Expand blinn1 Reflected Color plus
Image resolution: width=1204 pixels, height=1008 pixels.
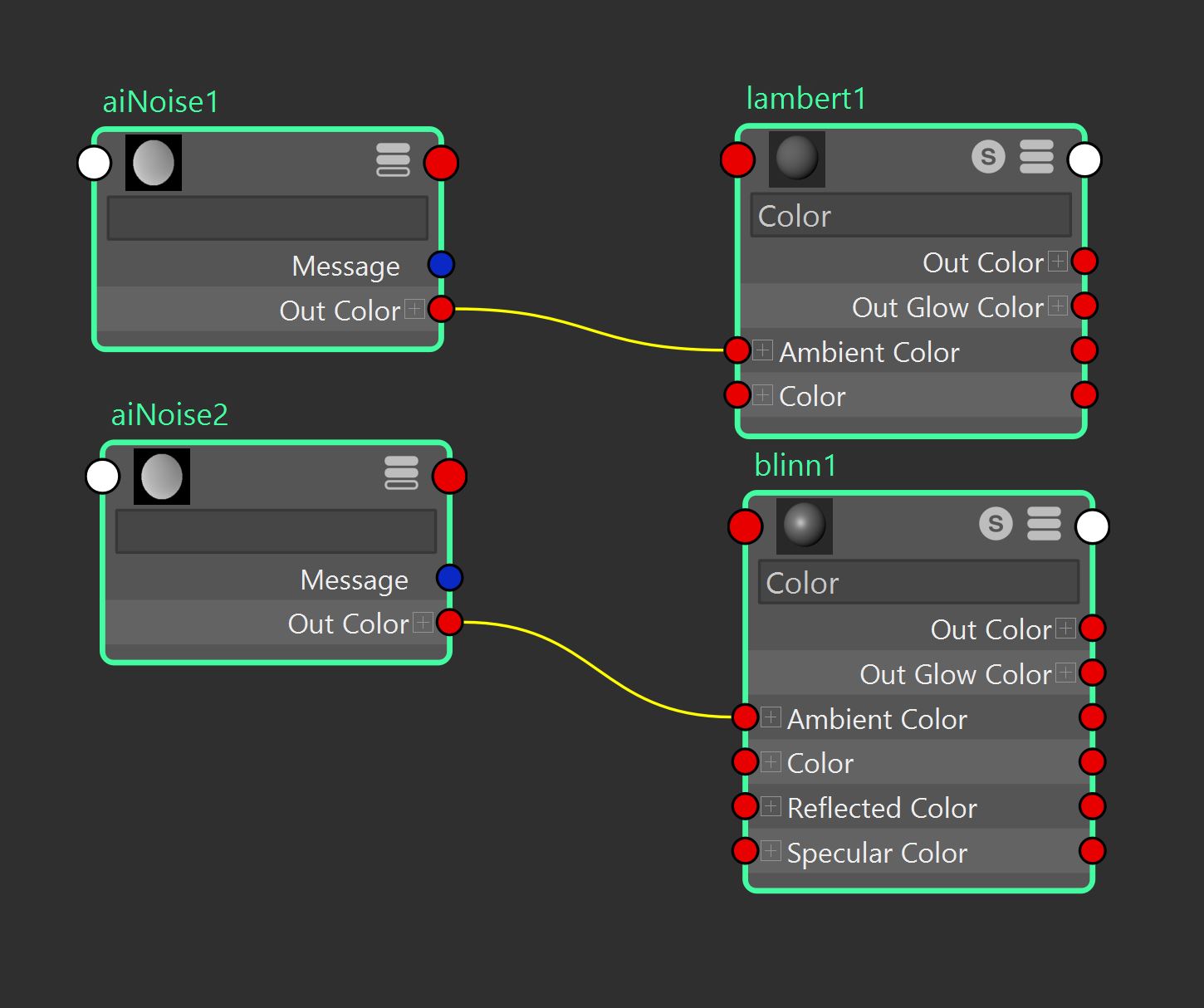click(x=771, y=806)
